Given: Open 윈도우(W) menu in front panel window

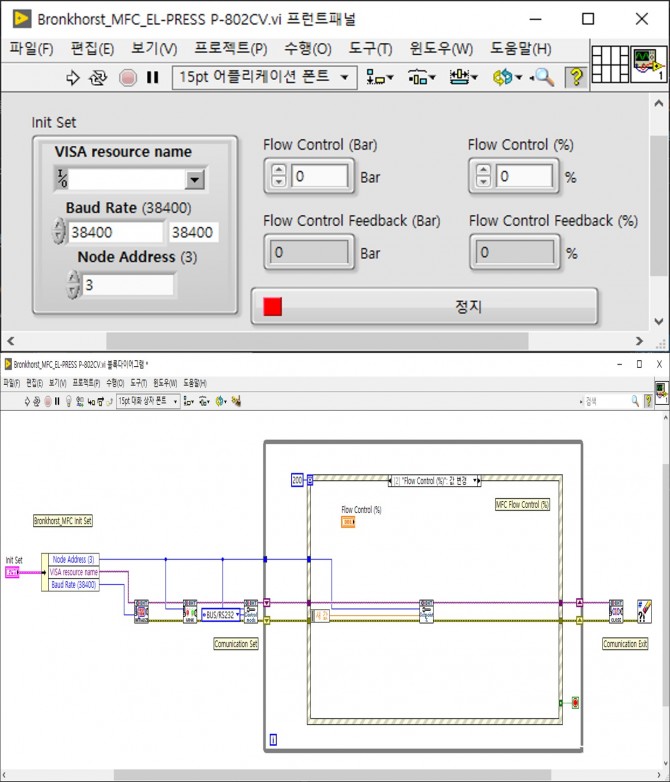Looking at the screenshot, I should [x=441, y=49].
